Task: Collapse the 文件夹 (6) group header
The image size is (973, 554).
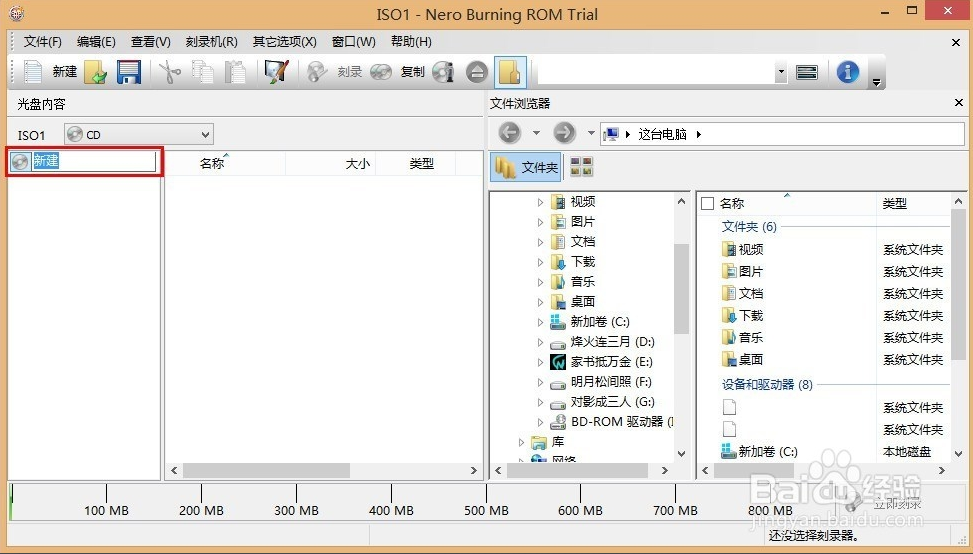Action: pos(749,226)
